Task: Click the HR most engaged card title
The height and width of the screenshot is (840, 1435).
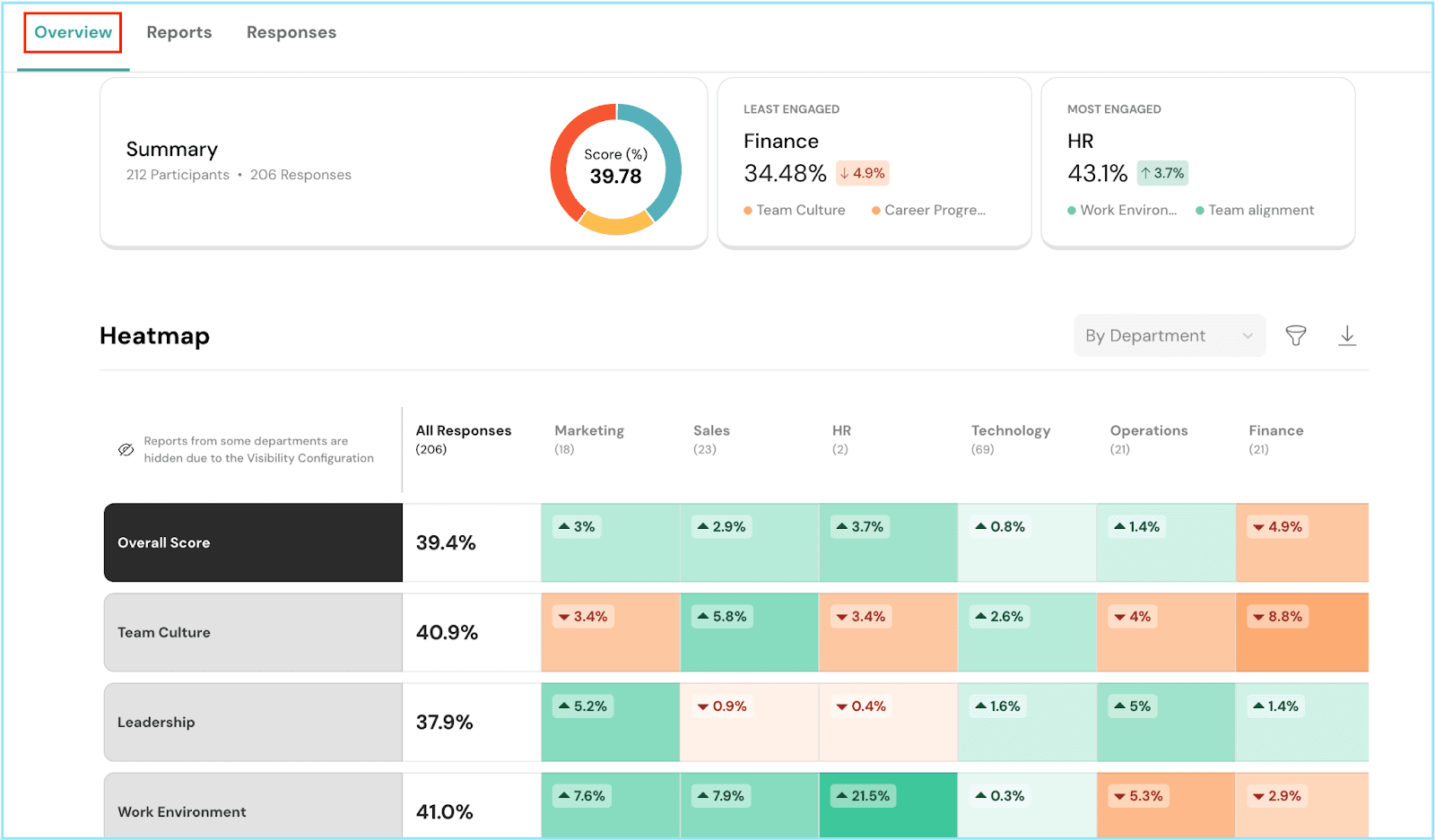Action: (1080, 141)
